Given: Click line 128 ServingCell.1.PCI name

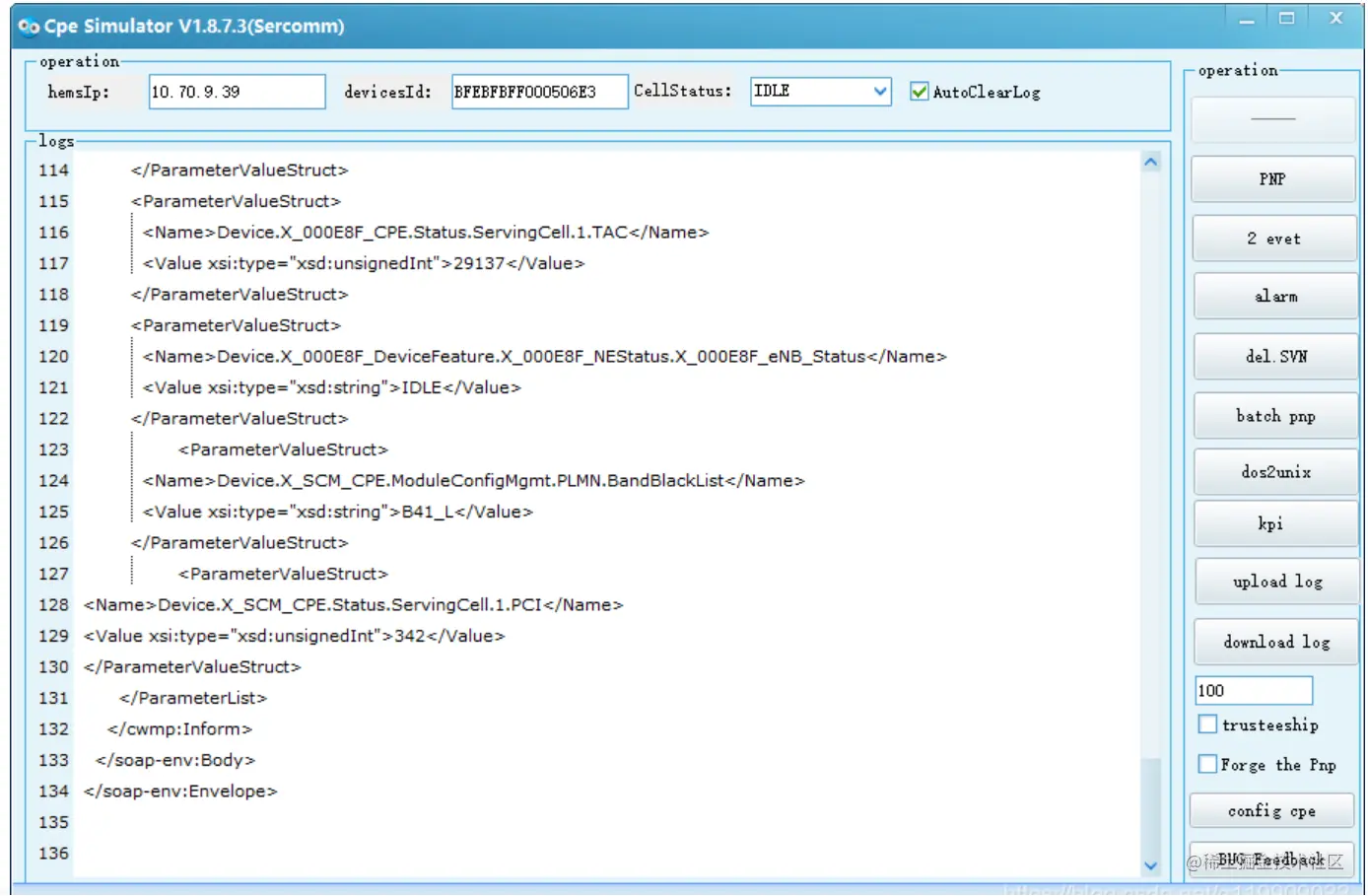Looking at the screenshot, I should pos(353,604).
